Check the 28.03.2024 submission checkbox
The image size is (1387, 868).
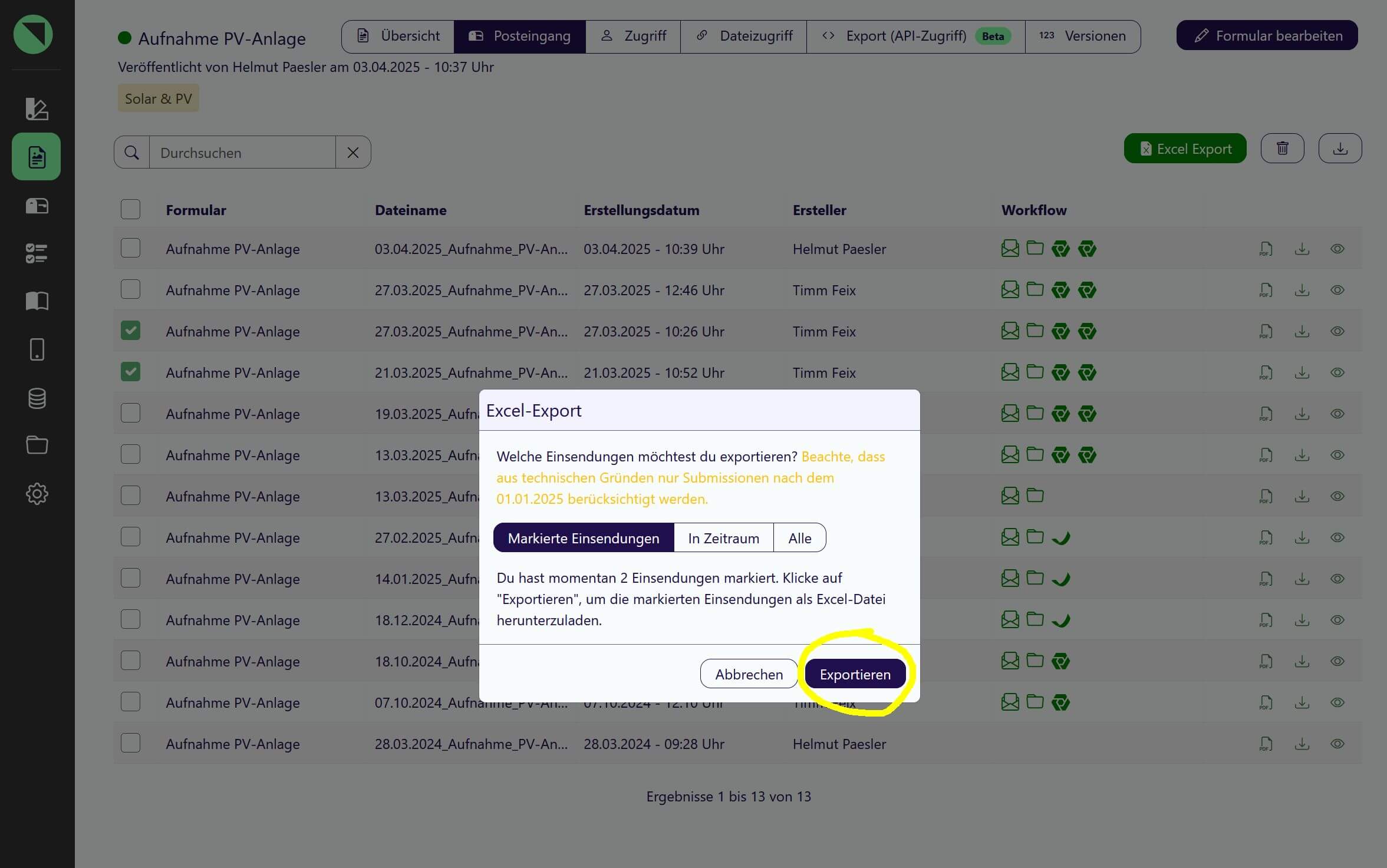[130, 743]
